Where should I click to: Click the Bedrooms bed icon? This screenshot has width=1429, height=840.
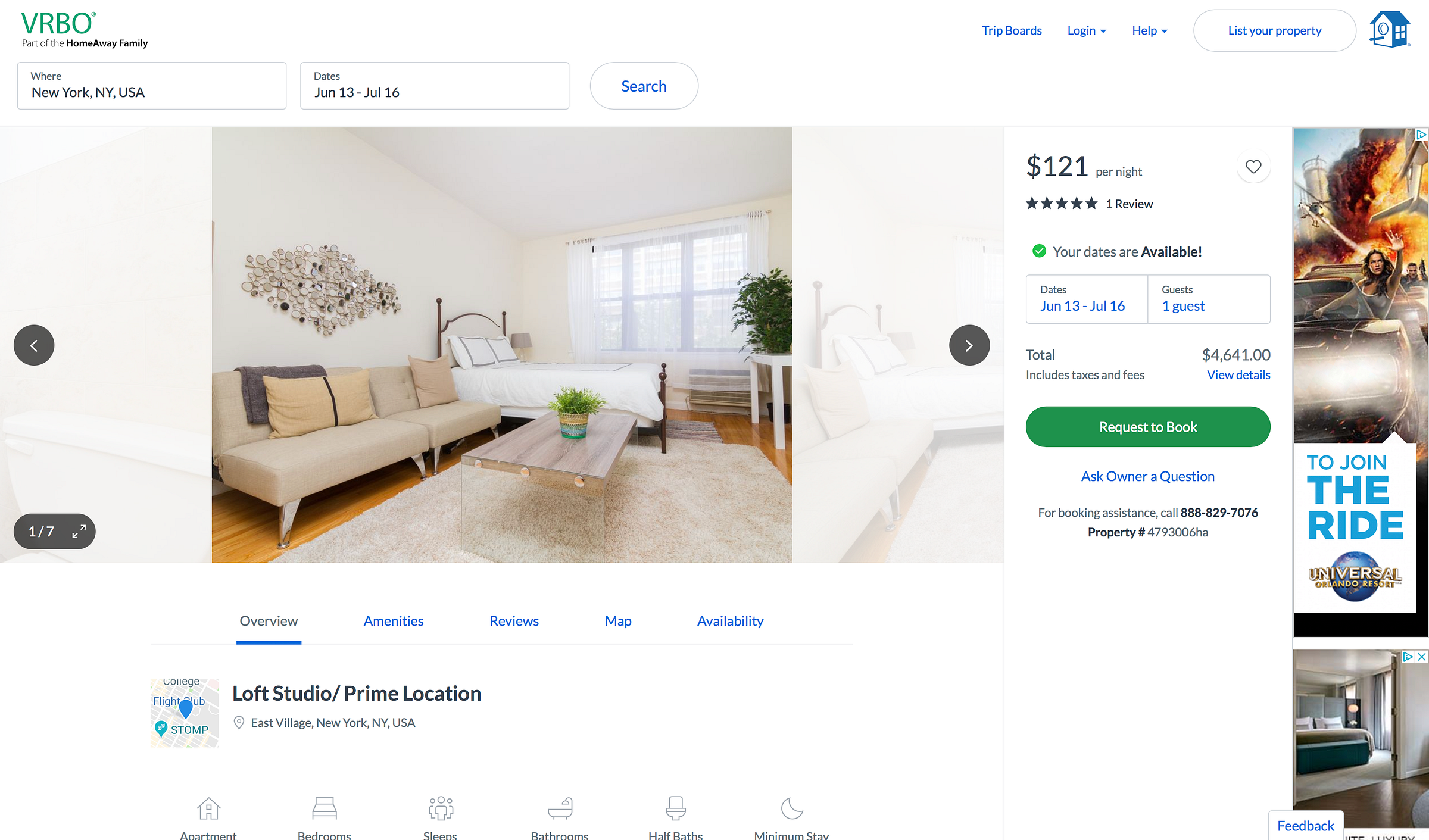[x=325, y=808]
